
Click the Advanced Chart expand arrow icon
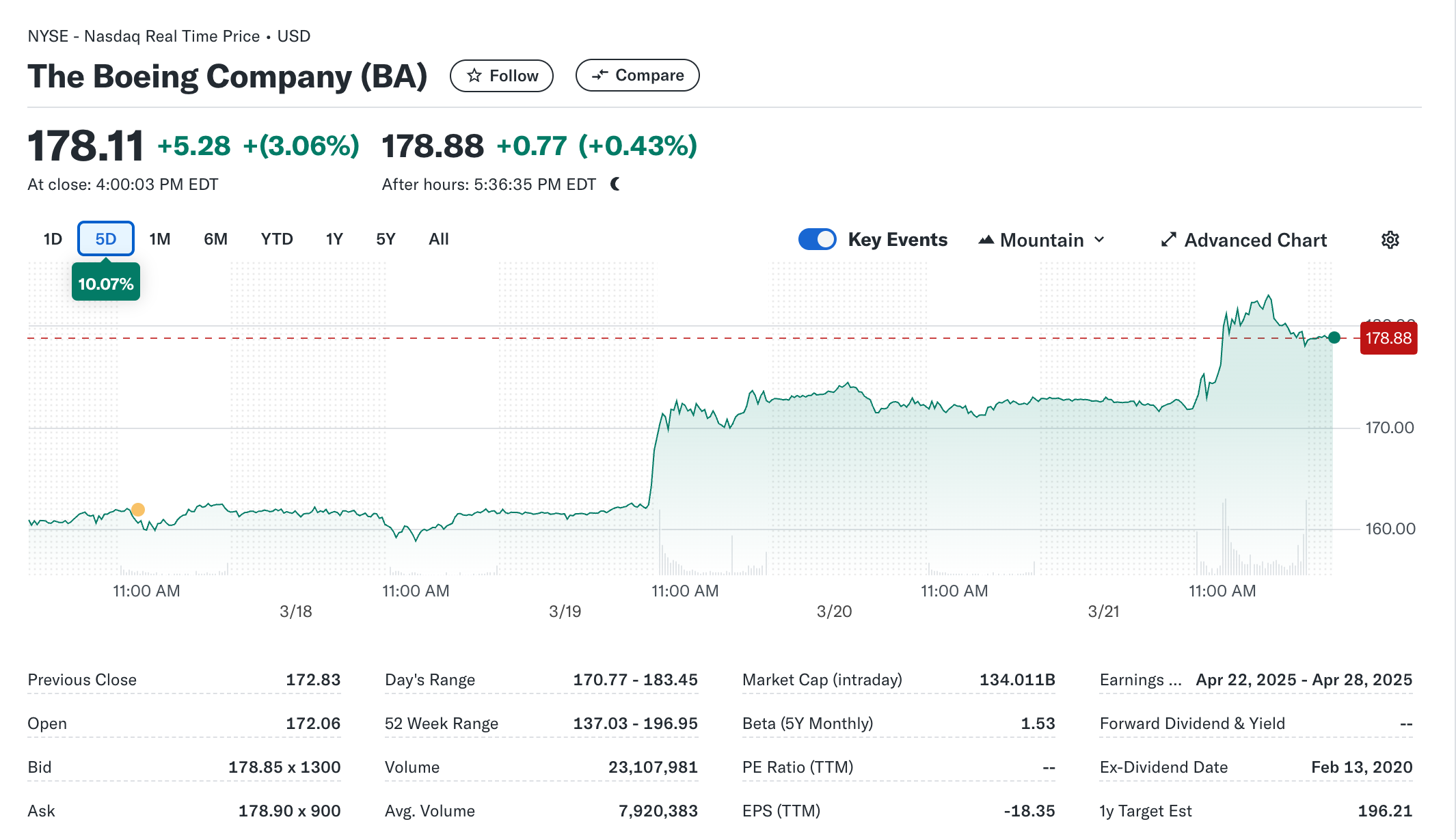[x=1168, y=240]
